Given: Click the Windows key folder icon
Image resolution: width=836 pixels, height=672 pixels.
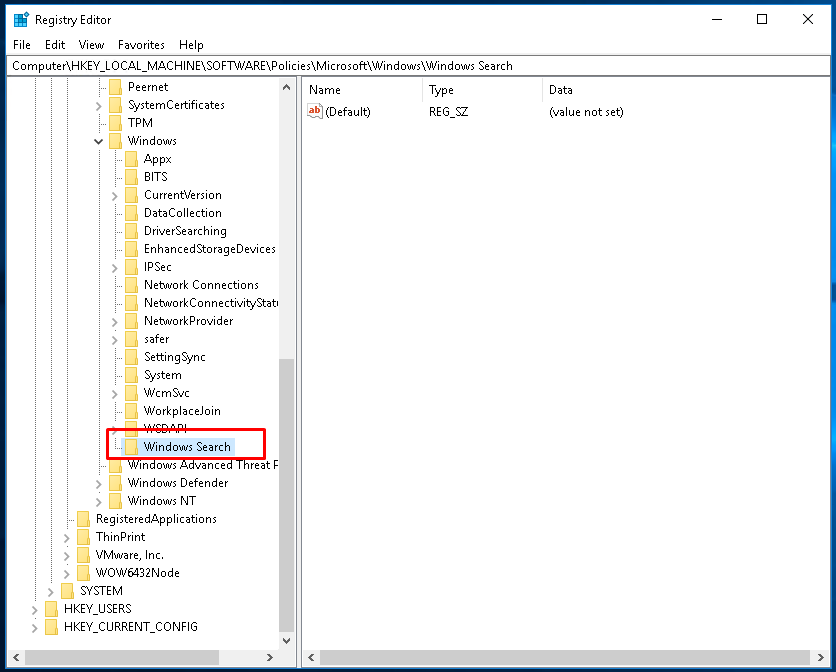Looking at the screenshot, I should click(x=115, y=141).
